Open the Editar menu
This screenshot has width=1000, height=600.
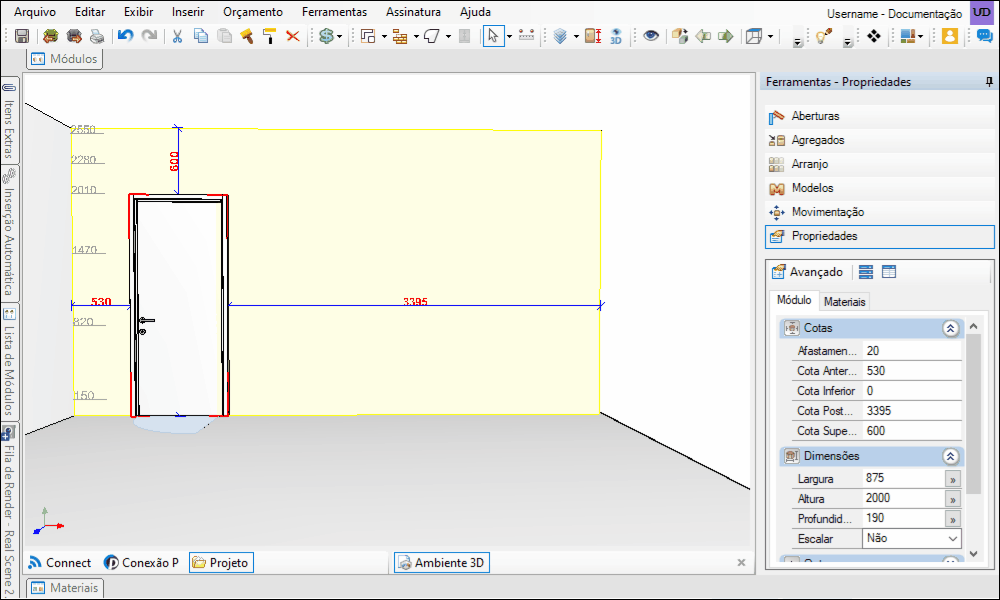[x=90, y=11]
